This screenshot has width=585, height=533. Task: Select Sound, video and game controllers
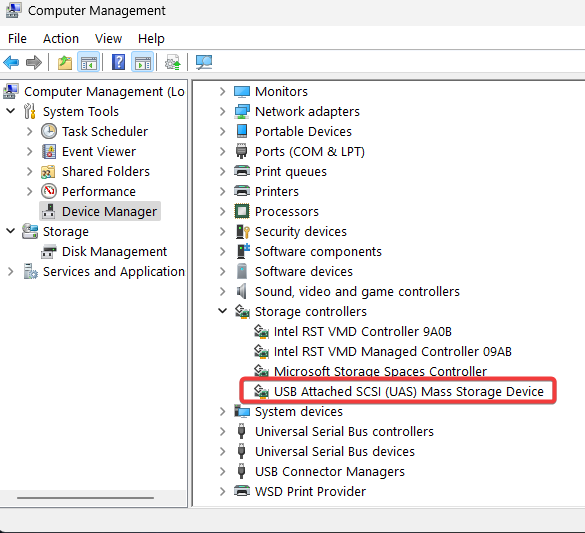[x=357, y=291]
